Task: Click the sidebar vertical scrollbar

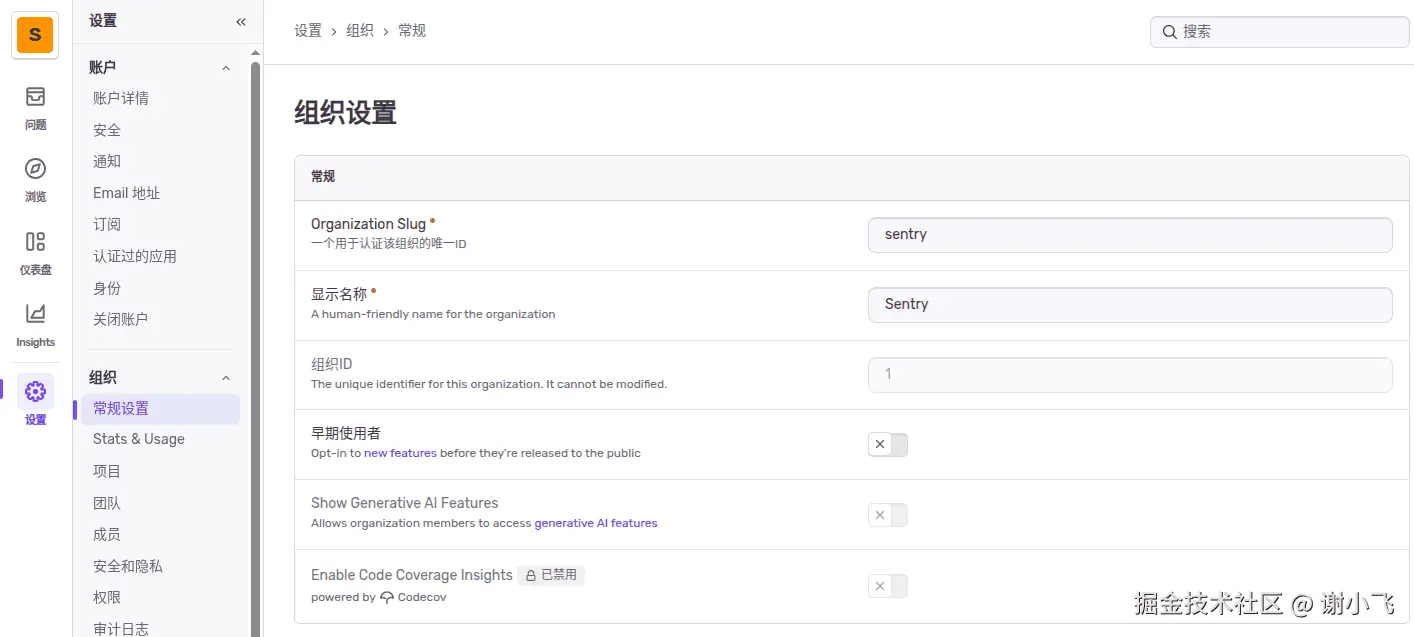Action: point(255,300)
